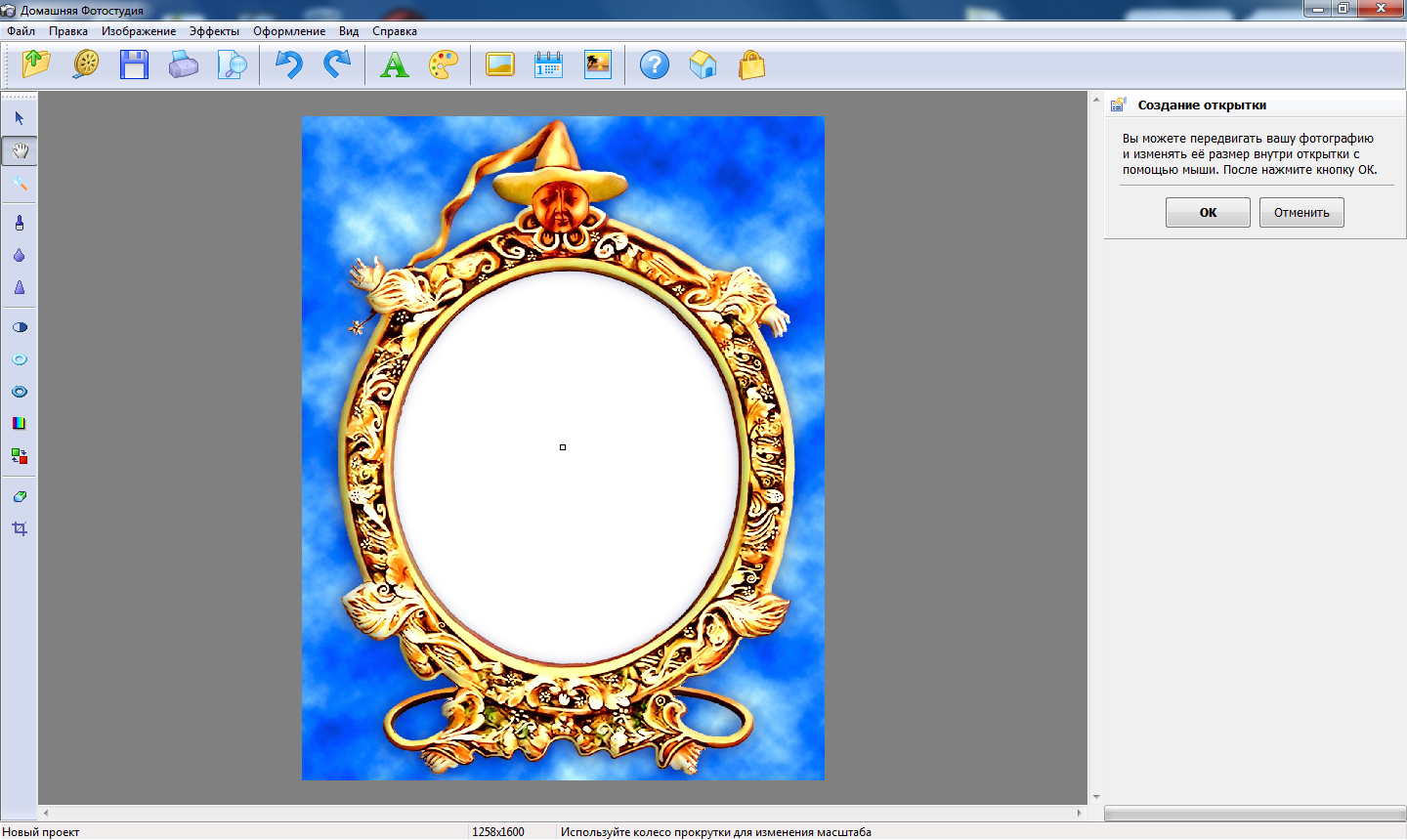Select the rainbow saturation tool
Image resolution: width=1407 pixels, height=840 pixels.
click(x=20, y=424)
